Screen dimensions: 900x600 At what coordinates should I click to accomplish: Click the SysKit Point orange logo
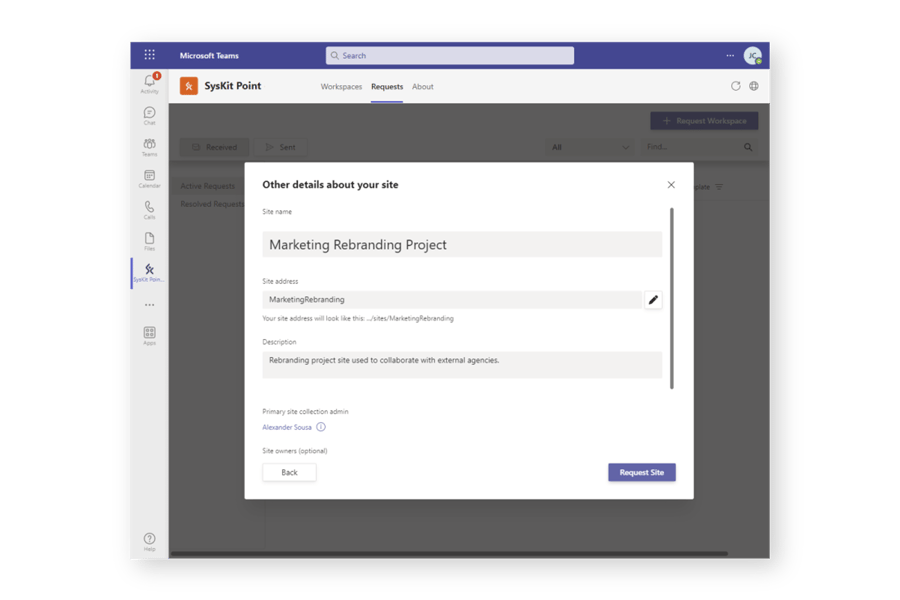coord(189,86)
